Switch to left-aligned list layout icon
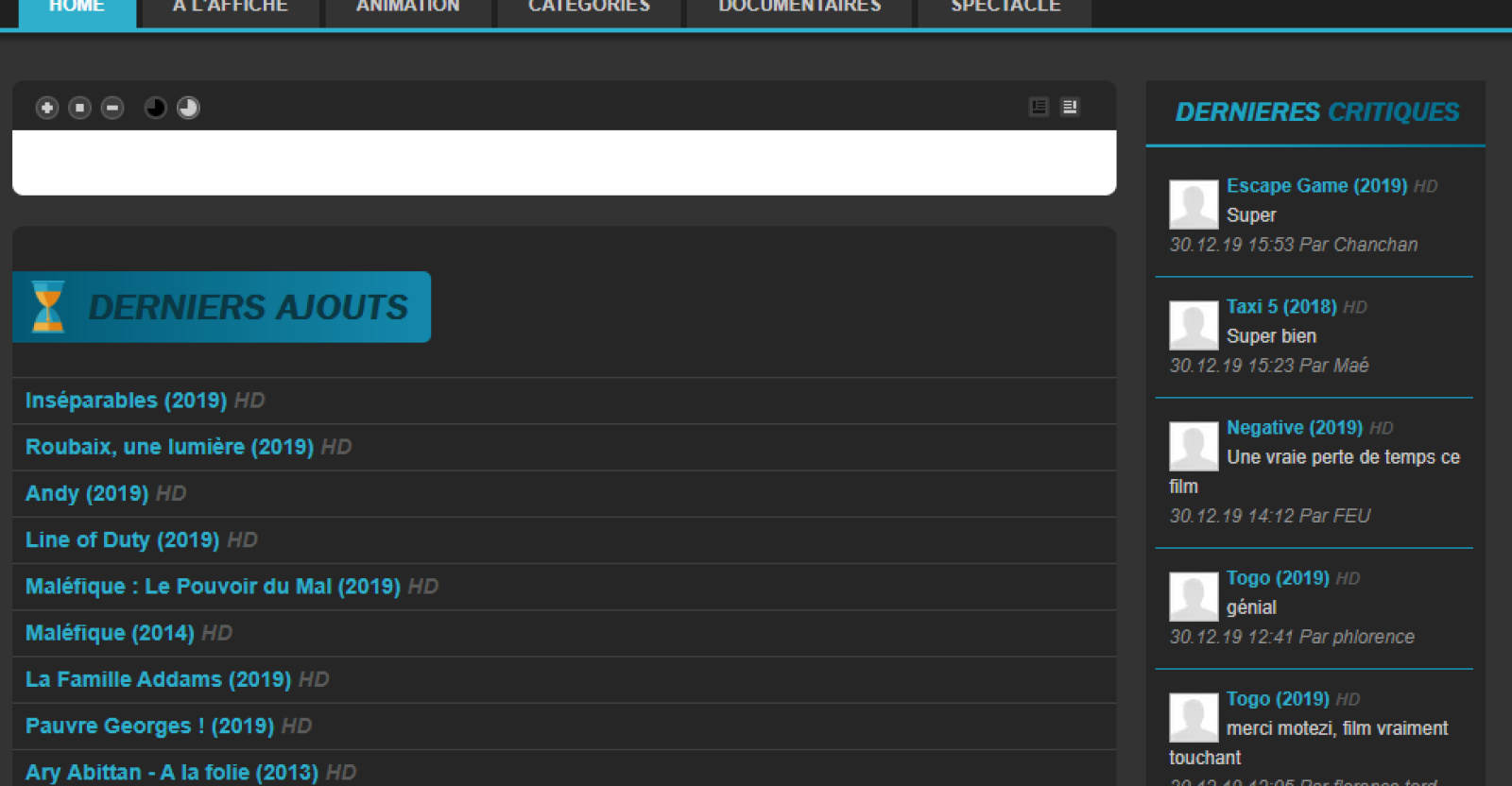This screenshot has width=1512, height=786. point(1039,107)
